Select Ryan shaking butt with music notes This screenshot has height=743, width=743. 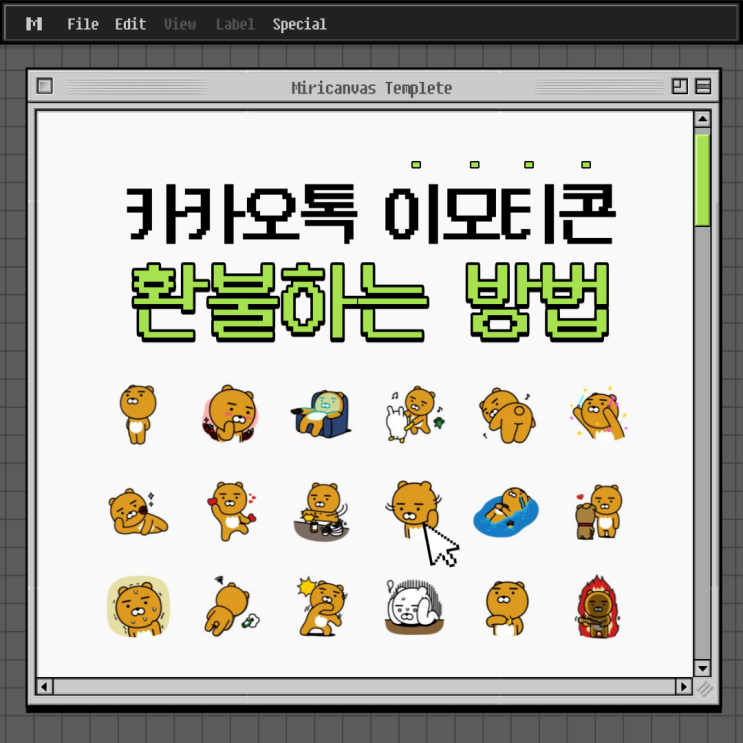point(507,416)
